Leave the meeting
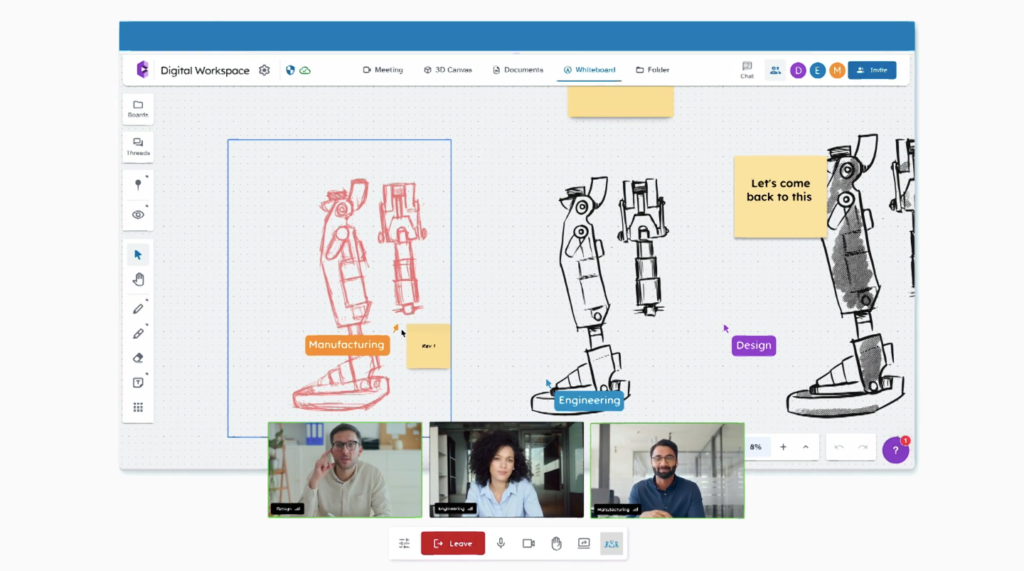This screenshot has height=571, width=1024. (453, 543)
